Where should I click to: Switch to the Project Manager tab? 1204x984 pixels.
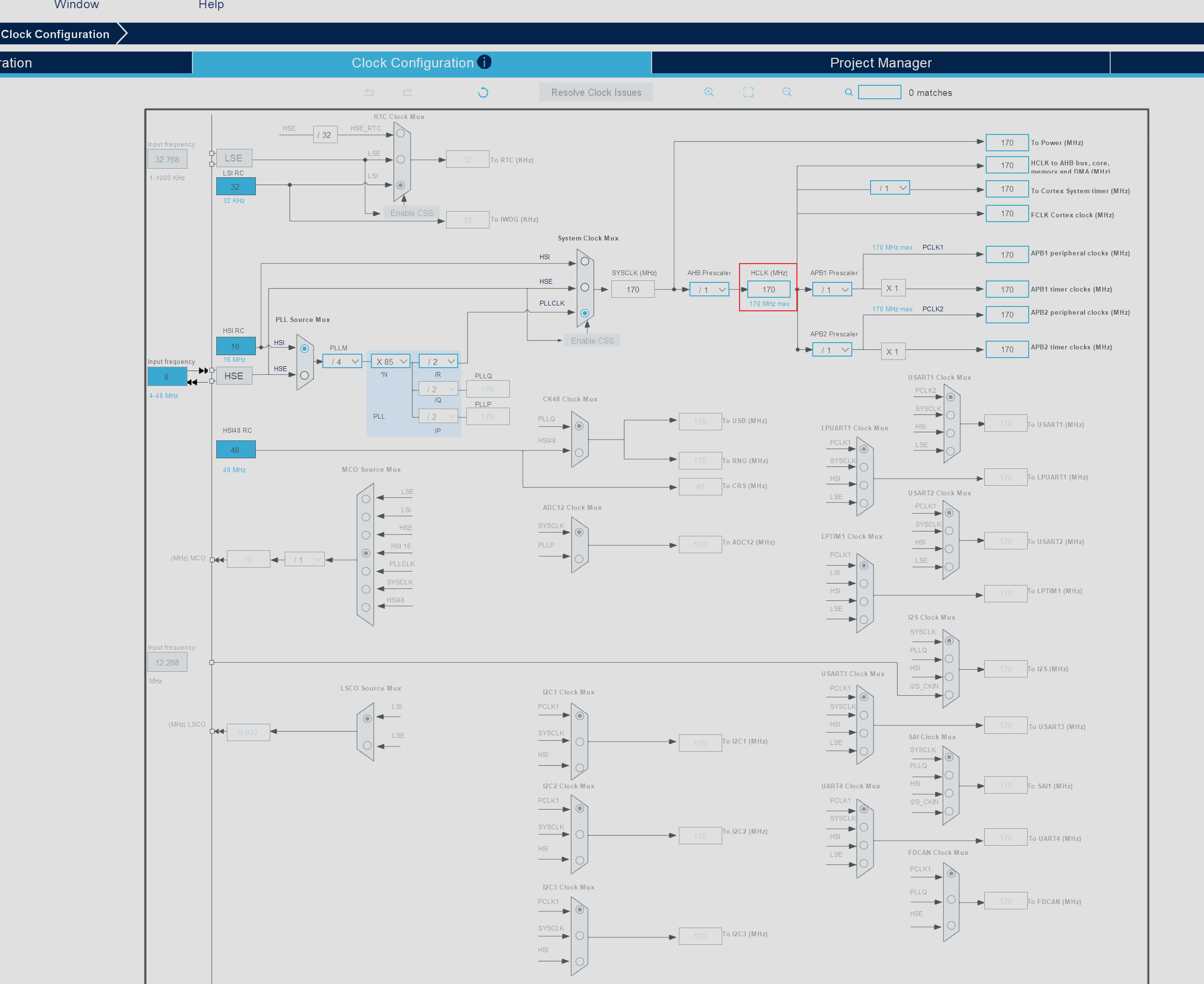[x=880, y=63]
